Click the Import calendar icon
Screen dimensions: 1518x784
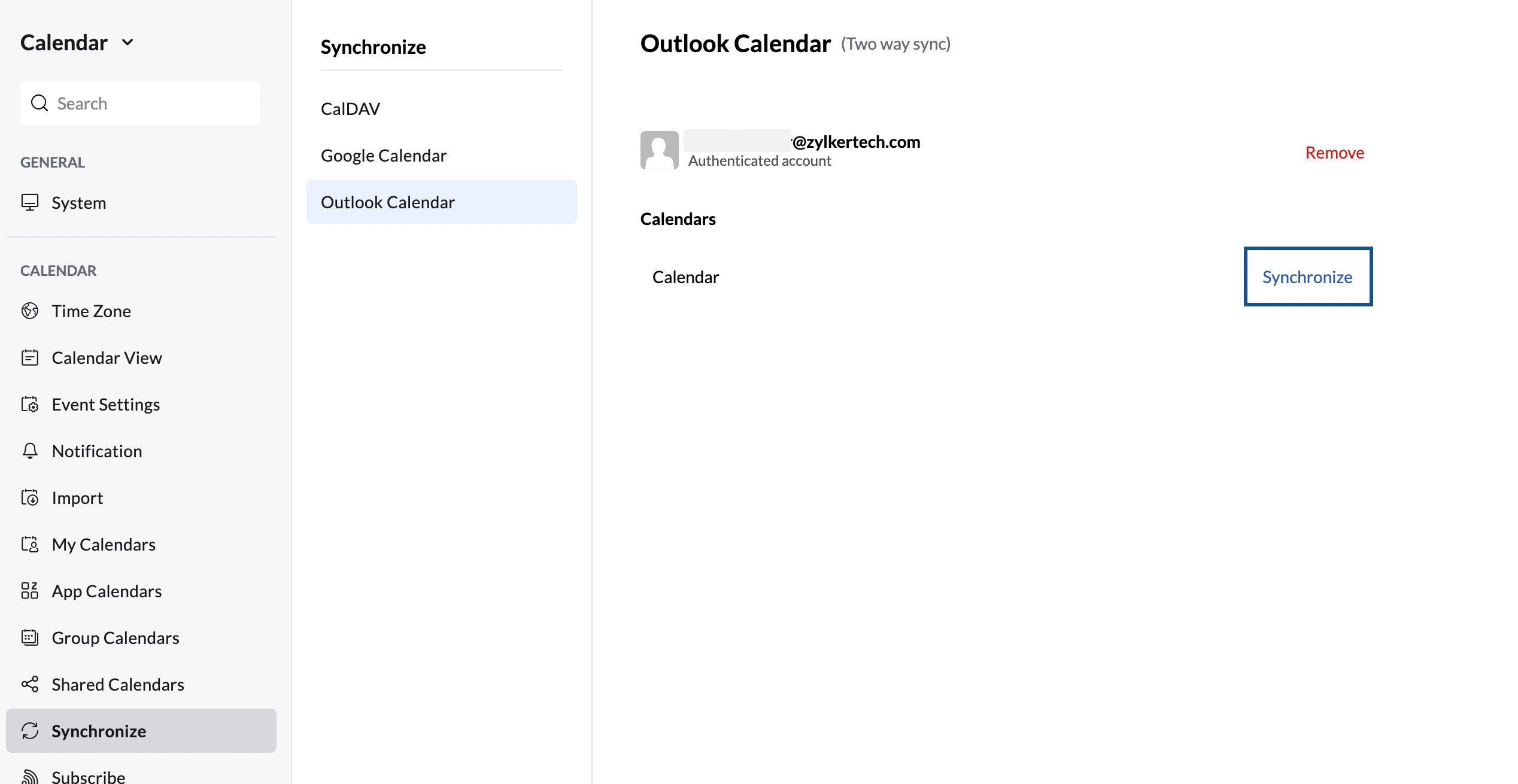(x=30, y=497)
